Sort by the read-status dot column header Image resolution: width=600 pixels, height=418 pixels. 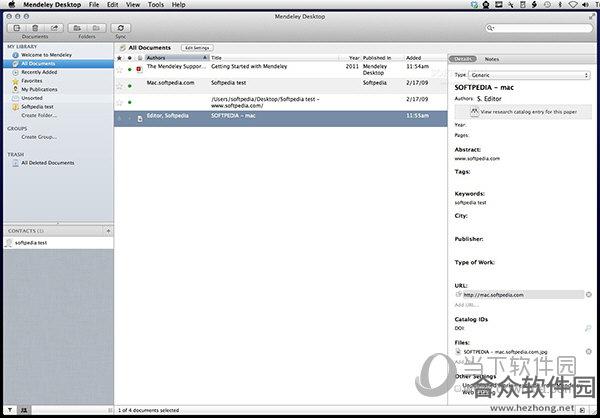coord(130,58)
